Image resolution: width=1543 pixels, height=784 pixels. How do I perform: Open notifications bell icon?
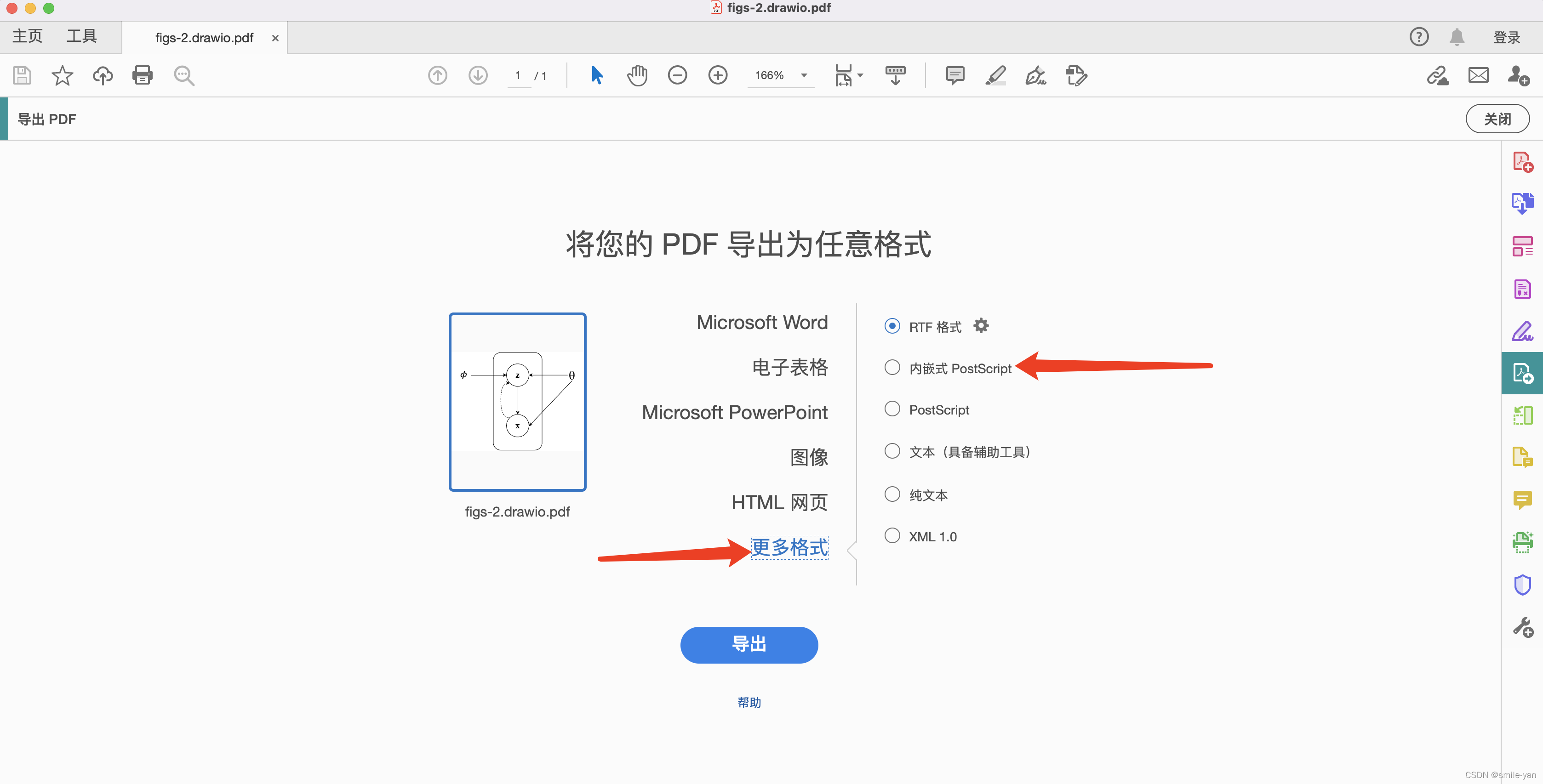[1457, 37]
